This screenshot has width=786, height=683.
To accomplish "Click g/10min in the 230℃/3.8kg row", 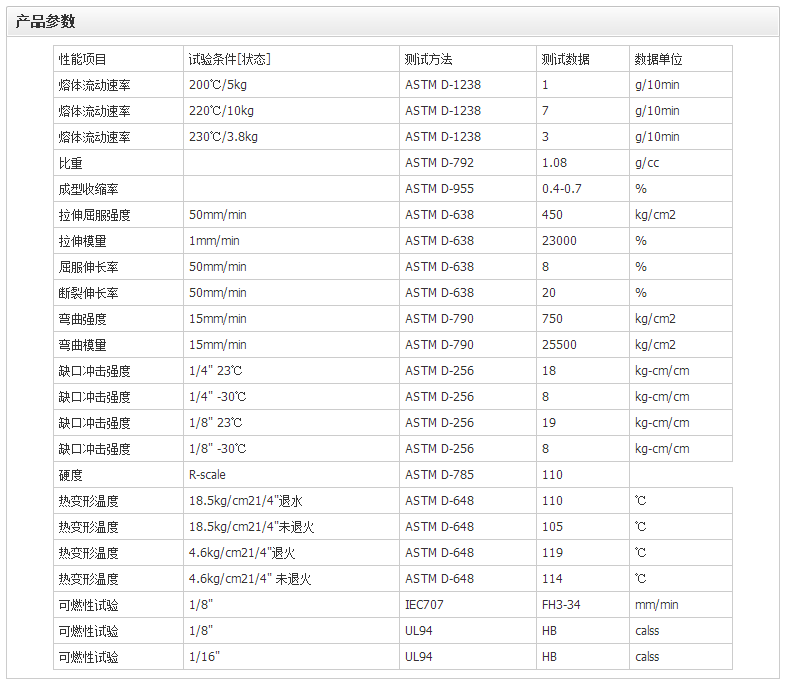I will [681, 137].
